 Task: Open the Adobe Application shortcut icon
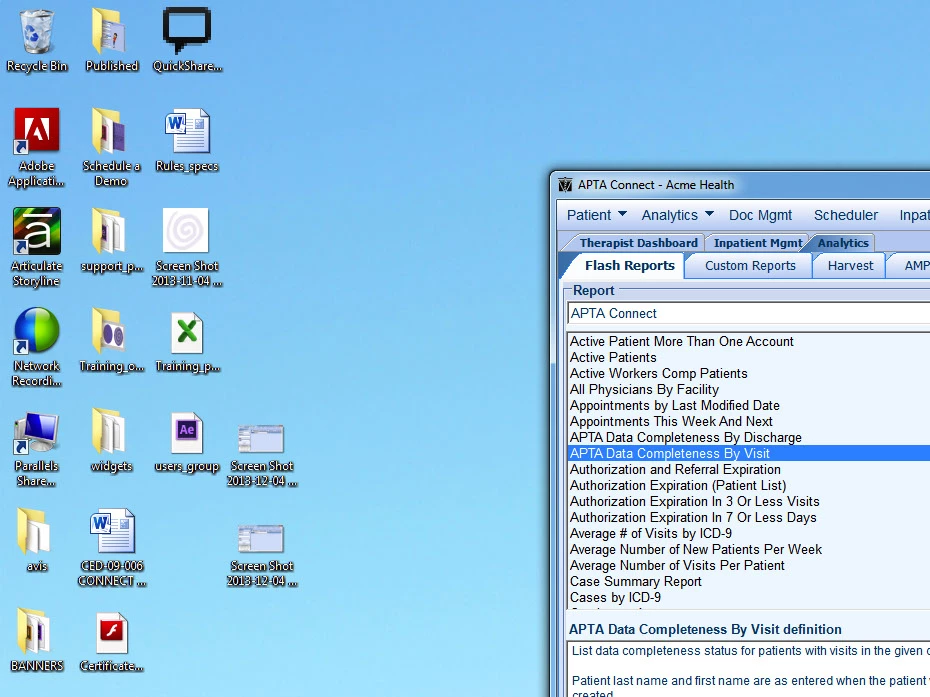[x=37, y=131]
